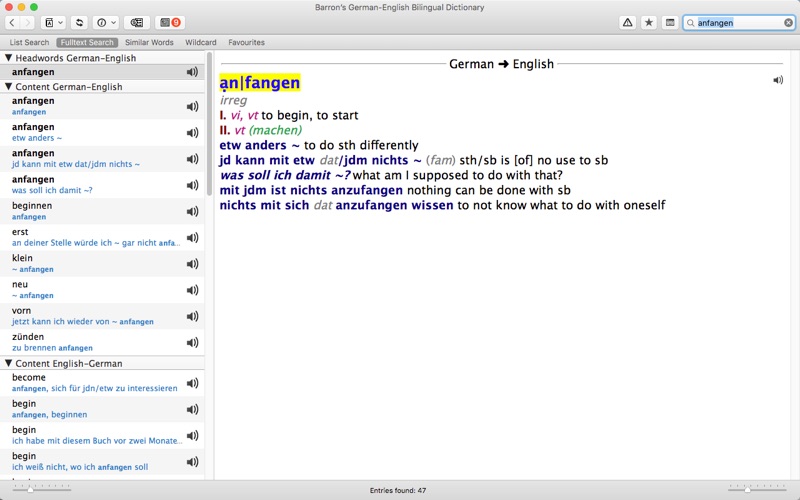Click the magnifier icon in search field
The height and width of the screenshot is (500, 800).
pyautogui.click(x=690, y=23)
